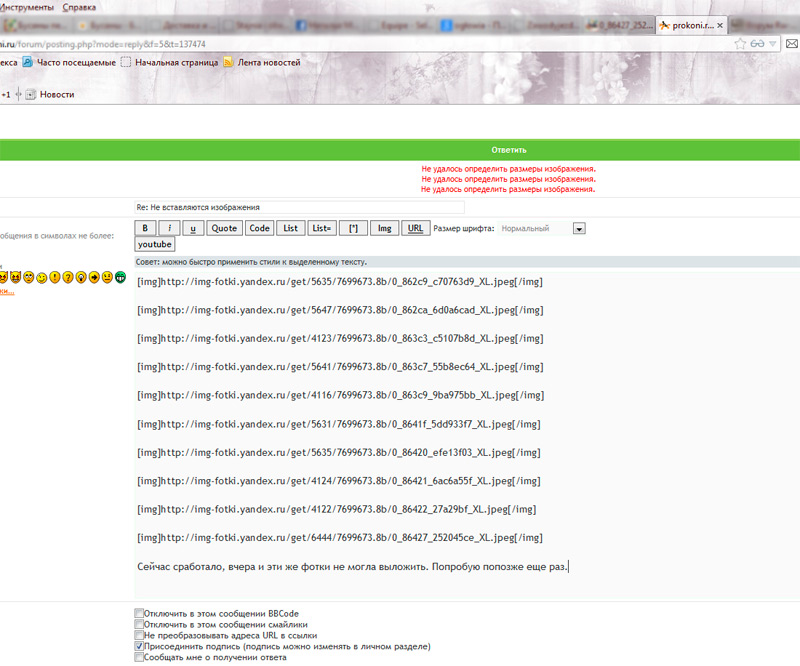Apply bold with the B button
This screenshot has height=666, width=800.
[x=146, y=228]
